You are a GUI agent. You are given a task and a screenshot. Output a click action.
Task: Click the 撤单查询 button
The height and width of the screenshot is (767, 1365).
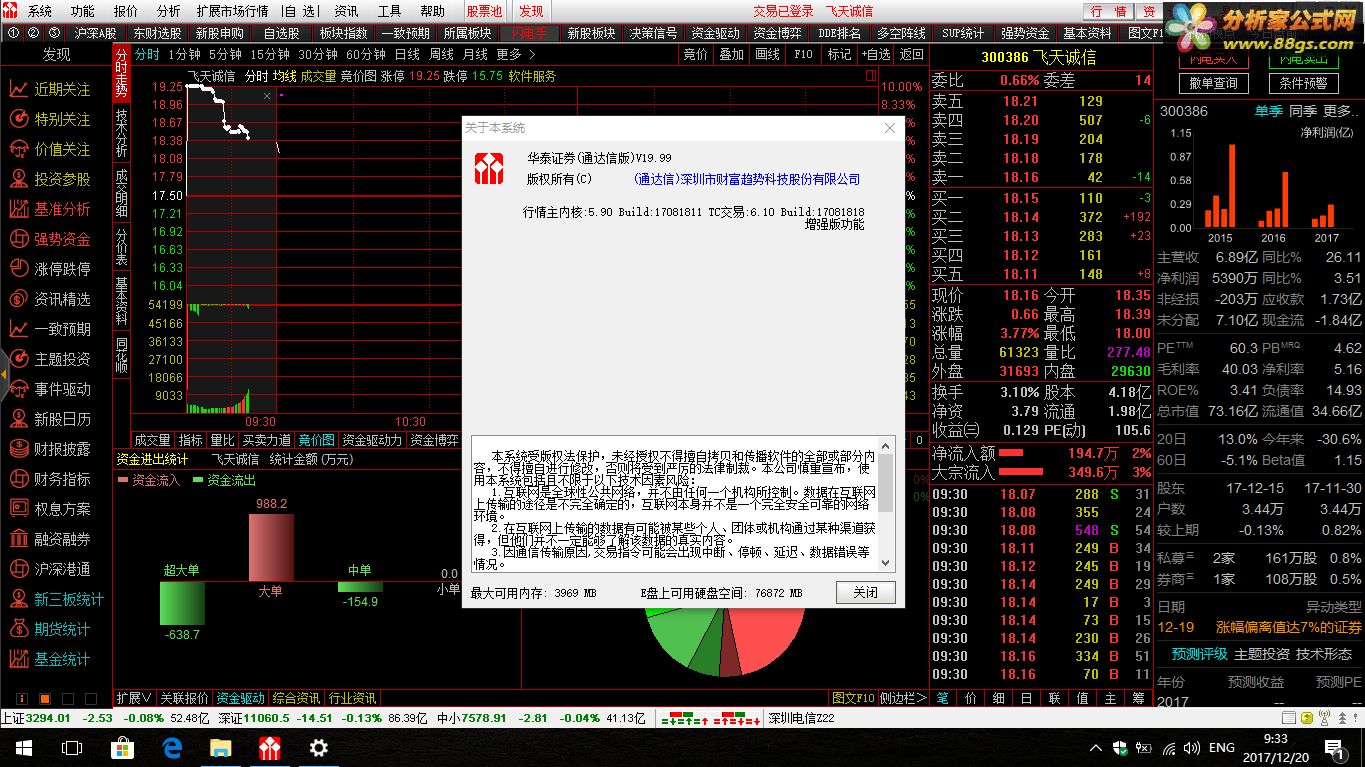1213,83
